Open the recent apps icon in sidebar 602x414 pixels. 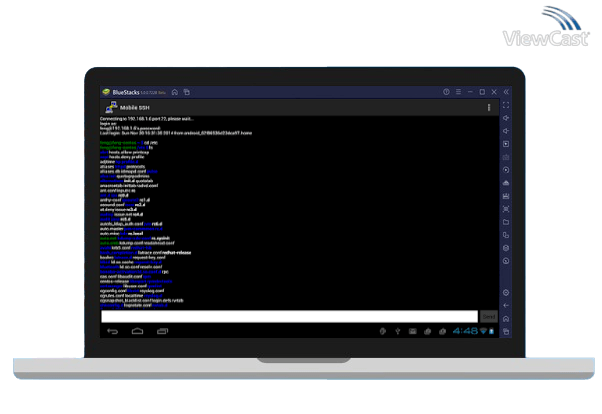(506, 332)
